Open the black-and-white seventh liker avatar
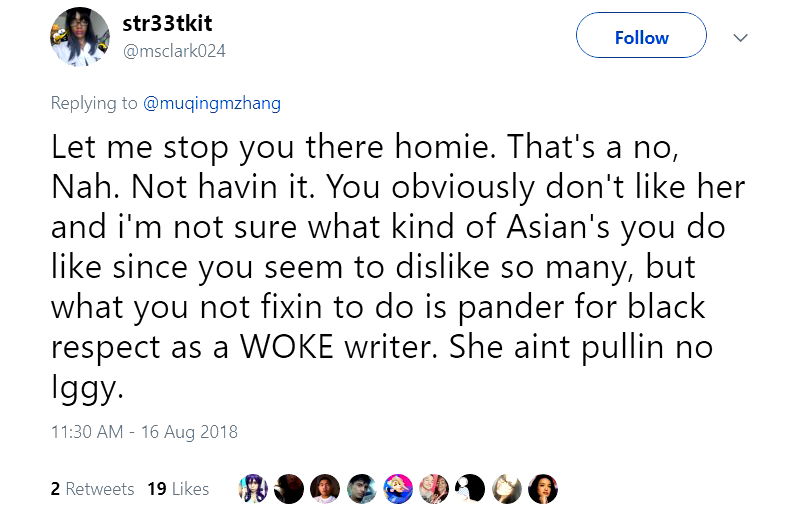This screenshot has width=800, height=510. [x=470, y=488]
